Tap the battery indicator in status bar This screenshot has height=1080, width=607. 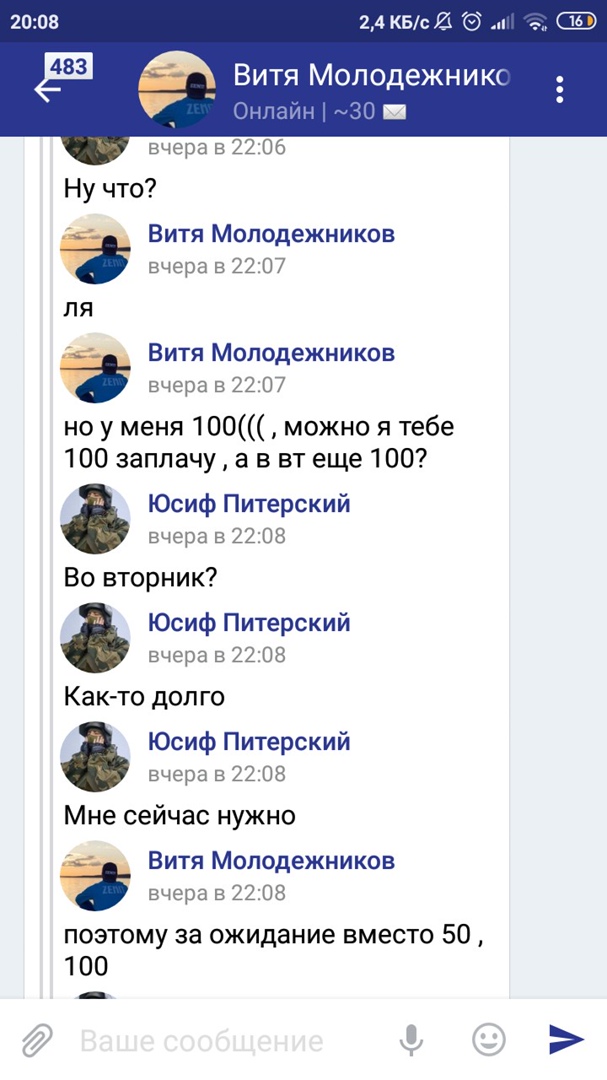[576, 21]
